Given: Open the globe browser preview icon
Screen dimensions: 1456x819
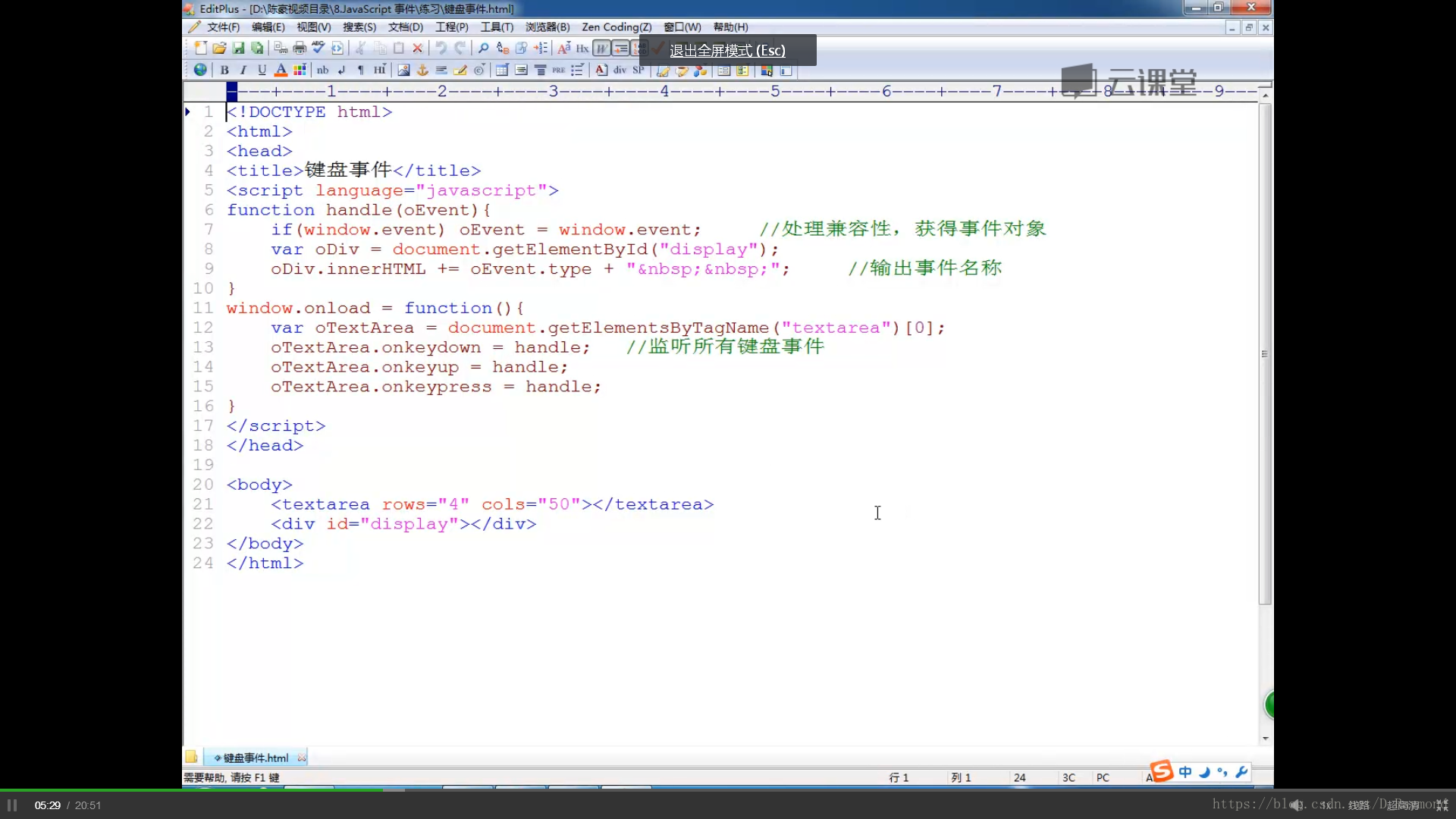Looking at the screenshot, I should 200,70.
